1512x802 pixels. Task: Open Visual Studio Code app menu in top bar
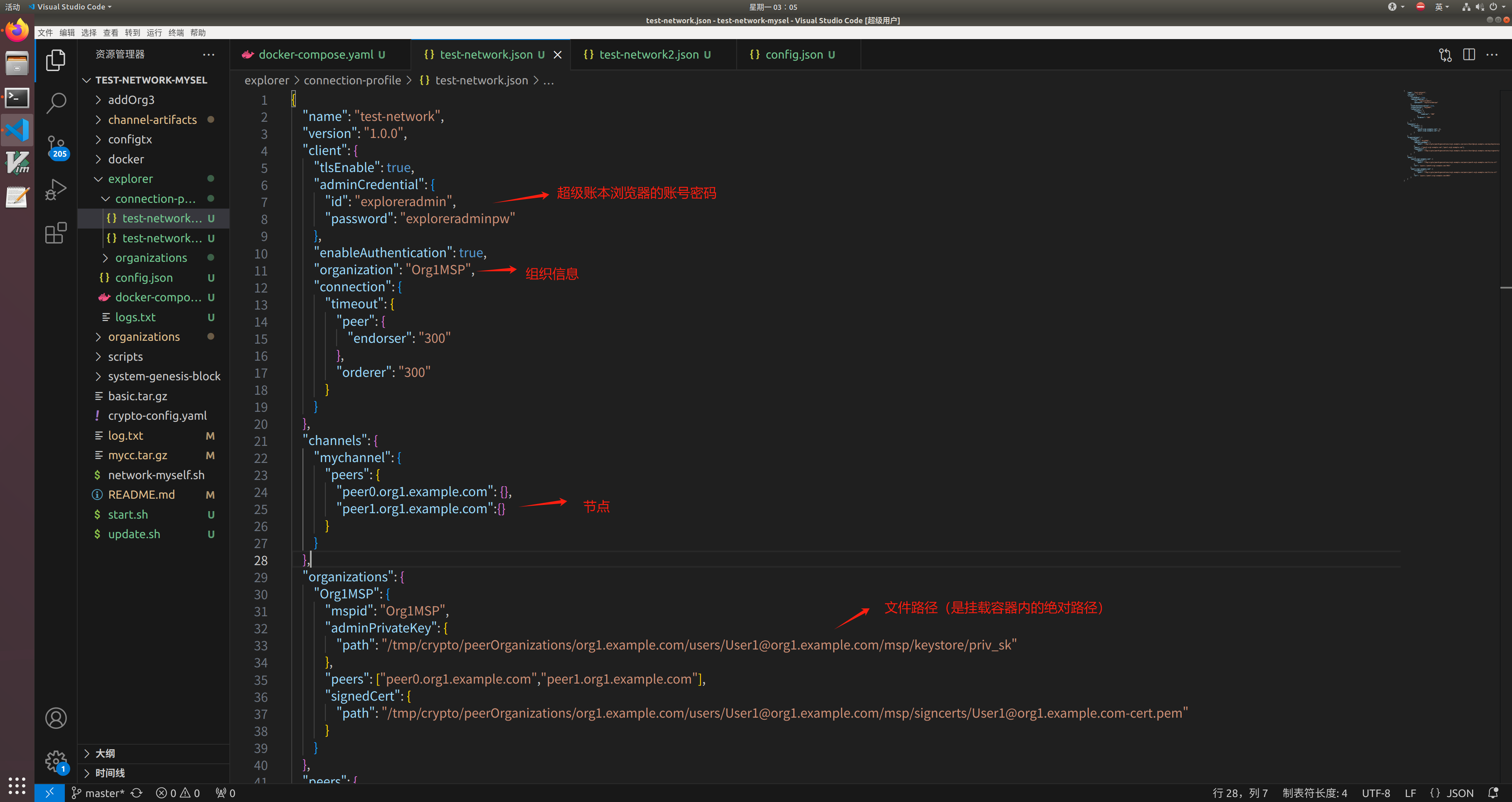click(71, 7)
